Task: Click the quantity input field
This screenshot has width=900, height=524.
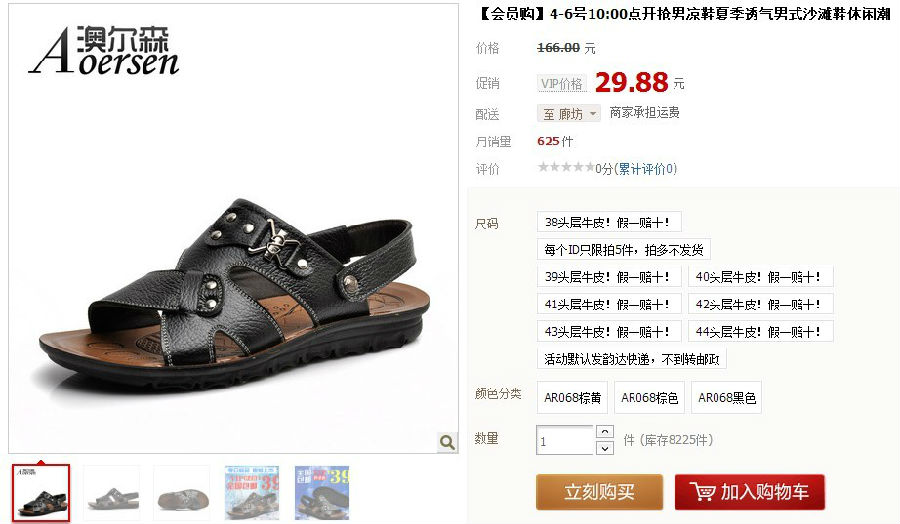Action: [564, 440]
